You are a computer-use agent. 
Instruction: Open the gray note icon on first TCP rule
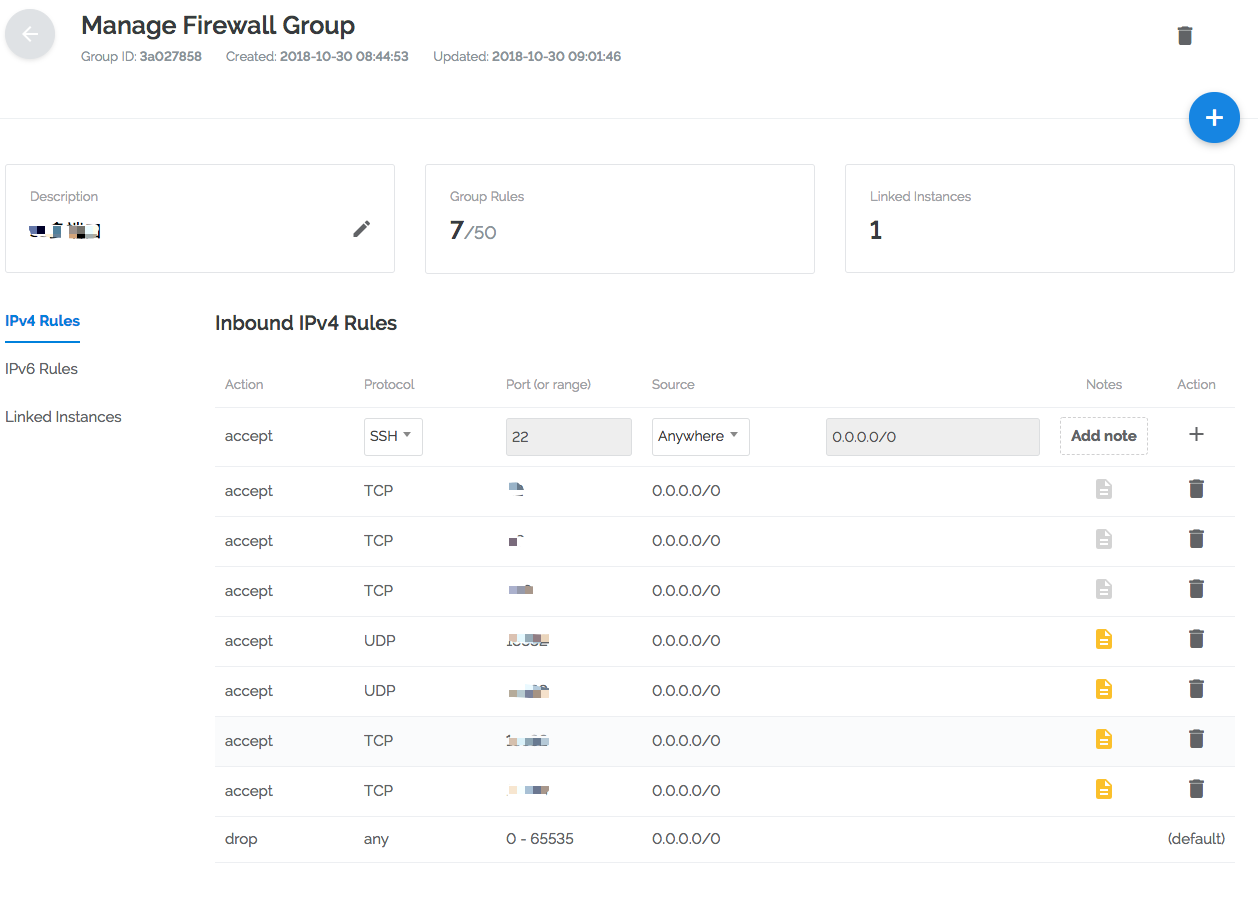(x=1103, y=489)
